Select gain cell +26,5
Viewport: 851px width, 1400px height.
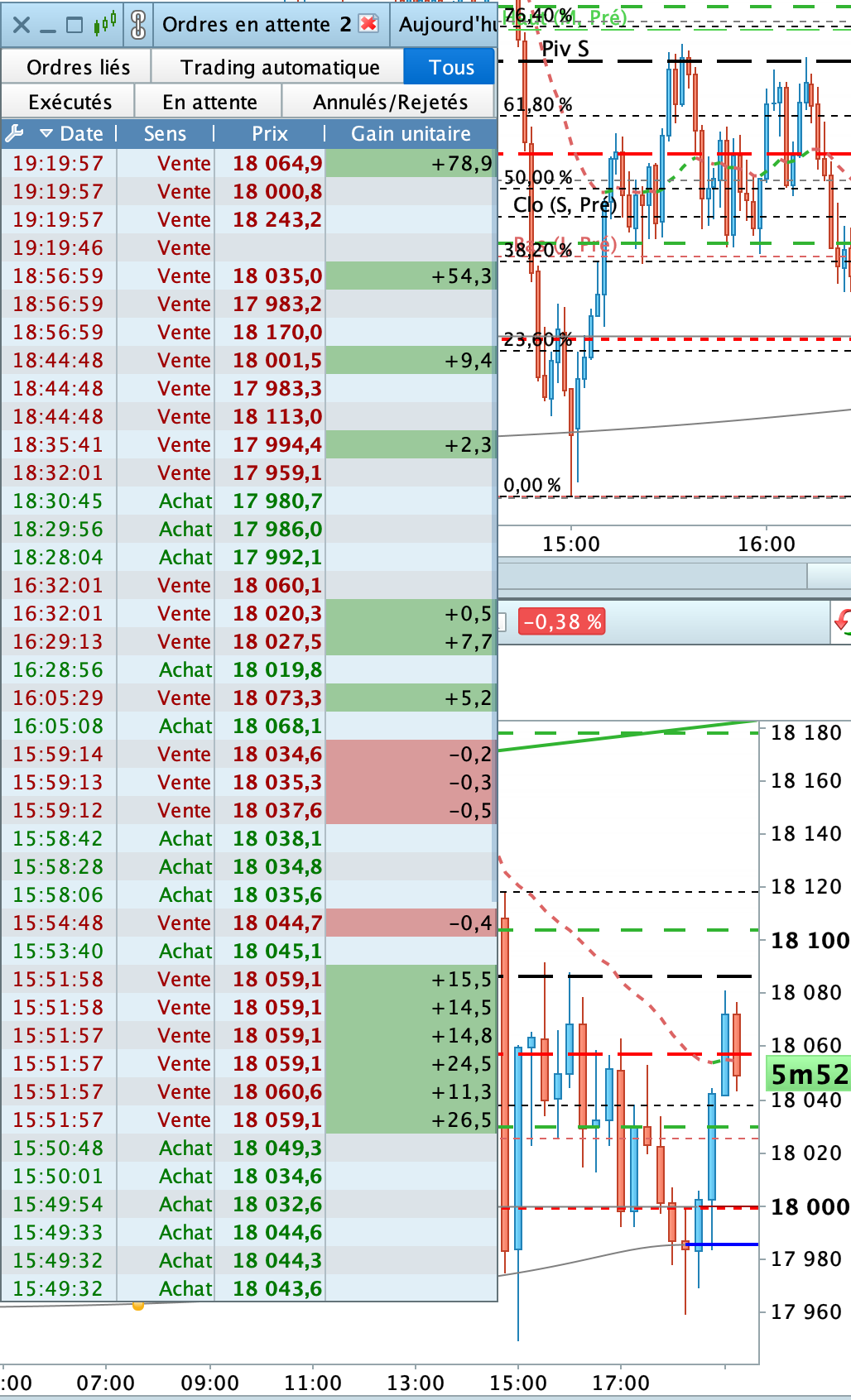click(411, 1120)
